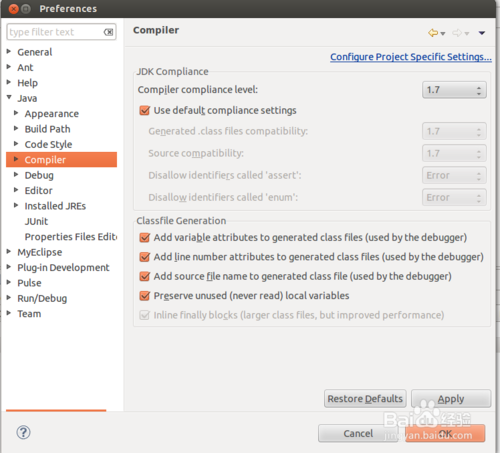
Task: Open Generated .class files compatibility dropdown
Action: click(x=454, y=131)
